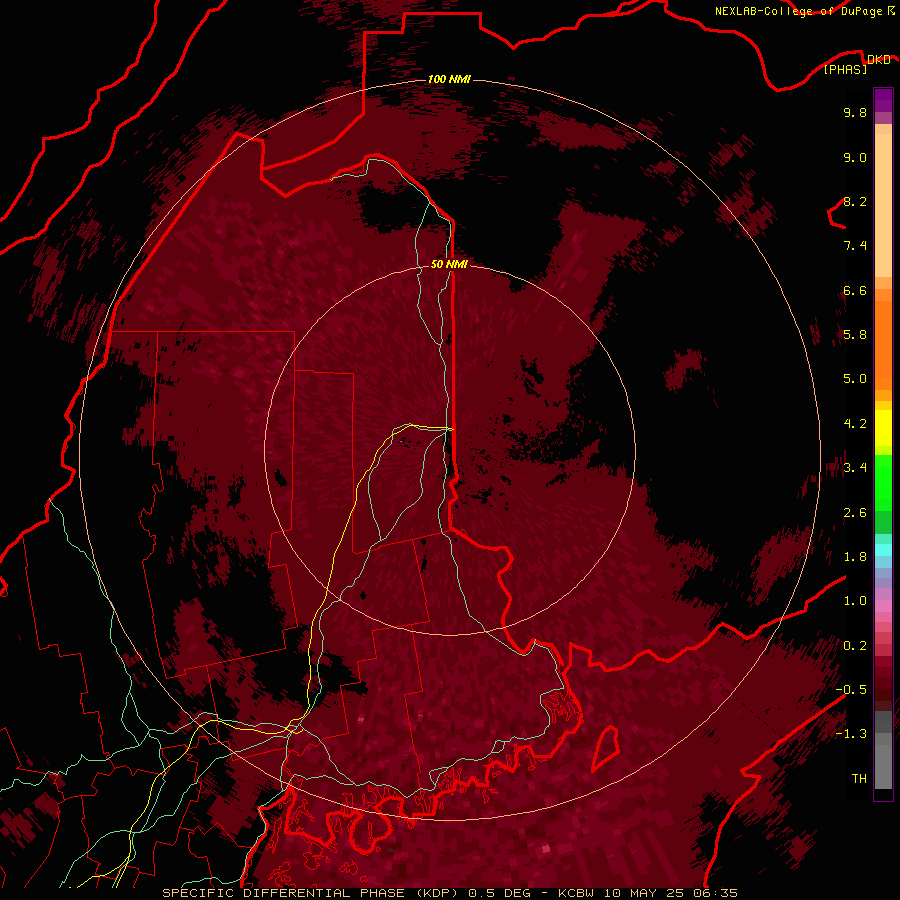Click the yellow band of the color scale

[883, 428]
